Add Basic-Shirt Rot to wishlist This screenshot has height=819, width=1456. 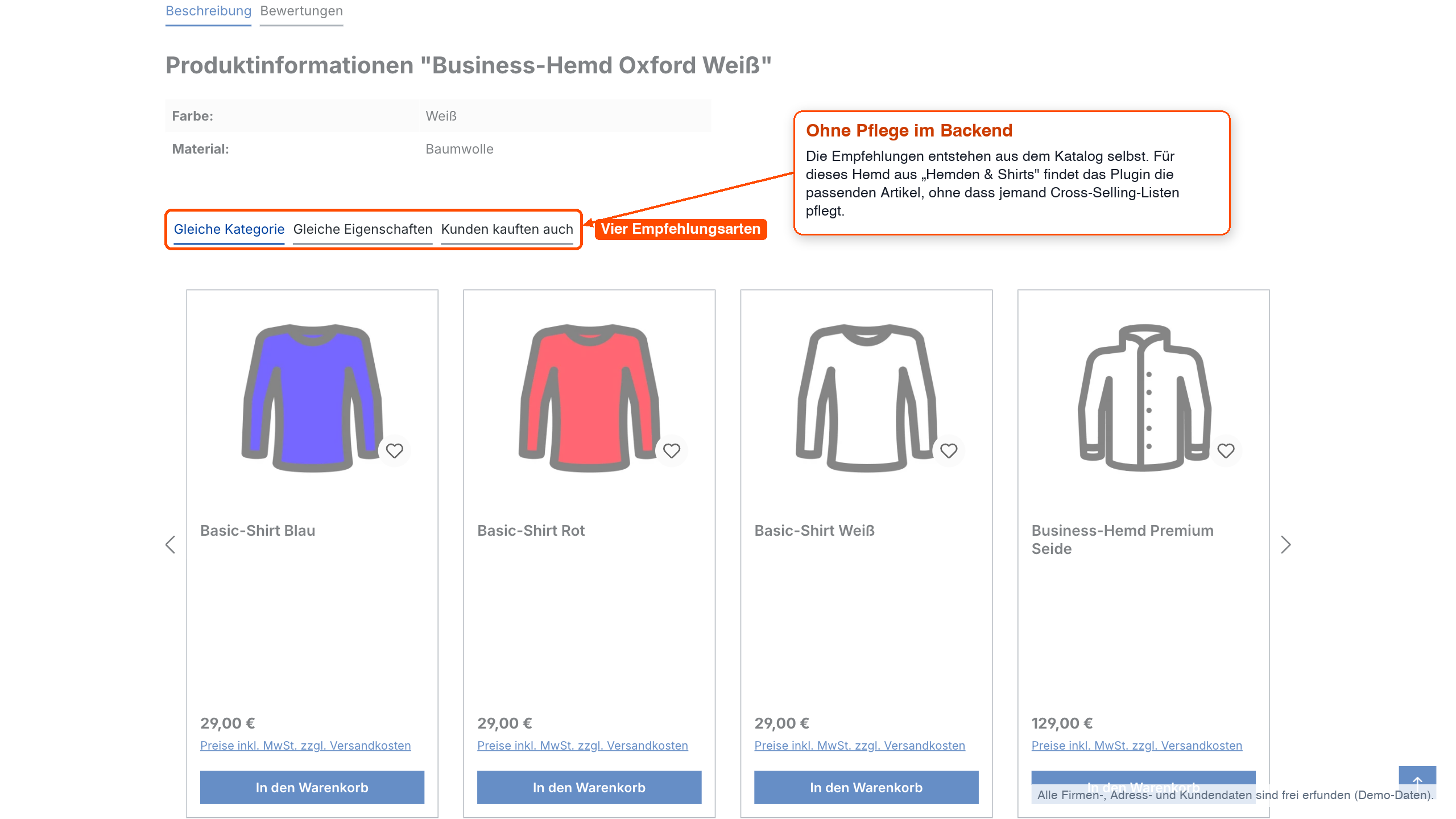671,450
